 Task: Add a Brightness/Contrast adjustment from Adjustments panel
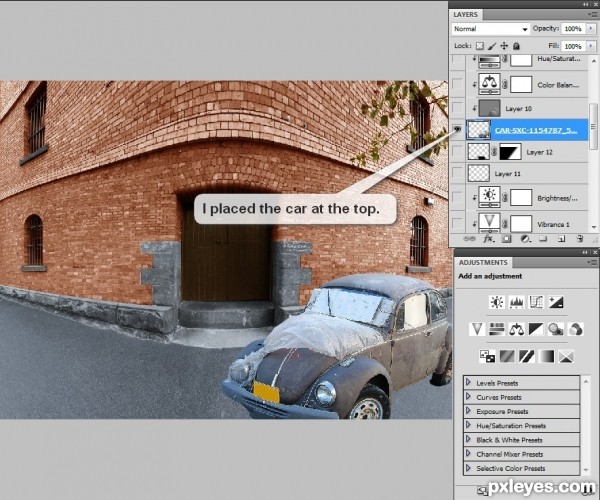pos(497,302)
